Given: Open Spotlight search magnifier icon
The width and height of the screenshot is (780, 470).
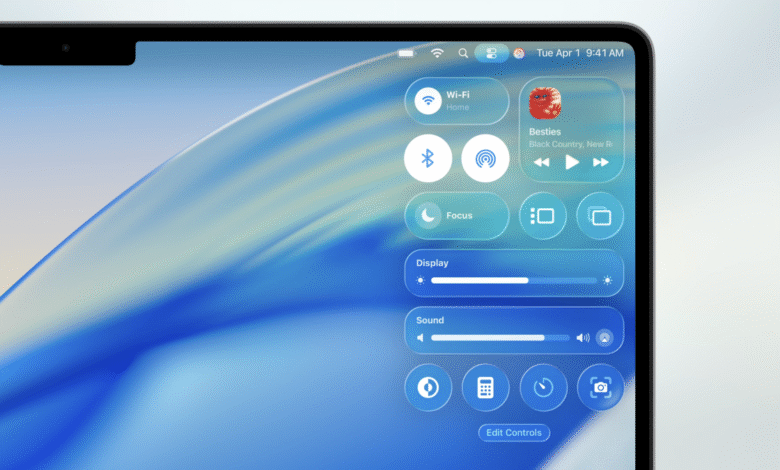Looking at the screenshot, I should [x=463, y=53].
